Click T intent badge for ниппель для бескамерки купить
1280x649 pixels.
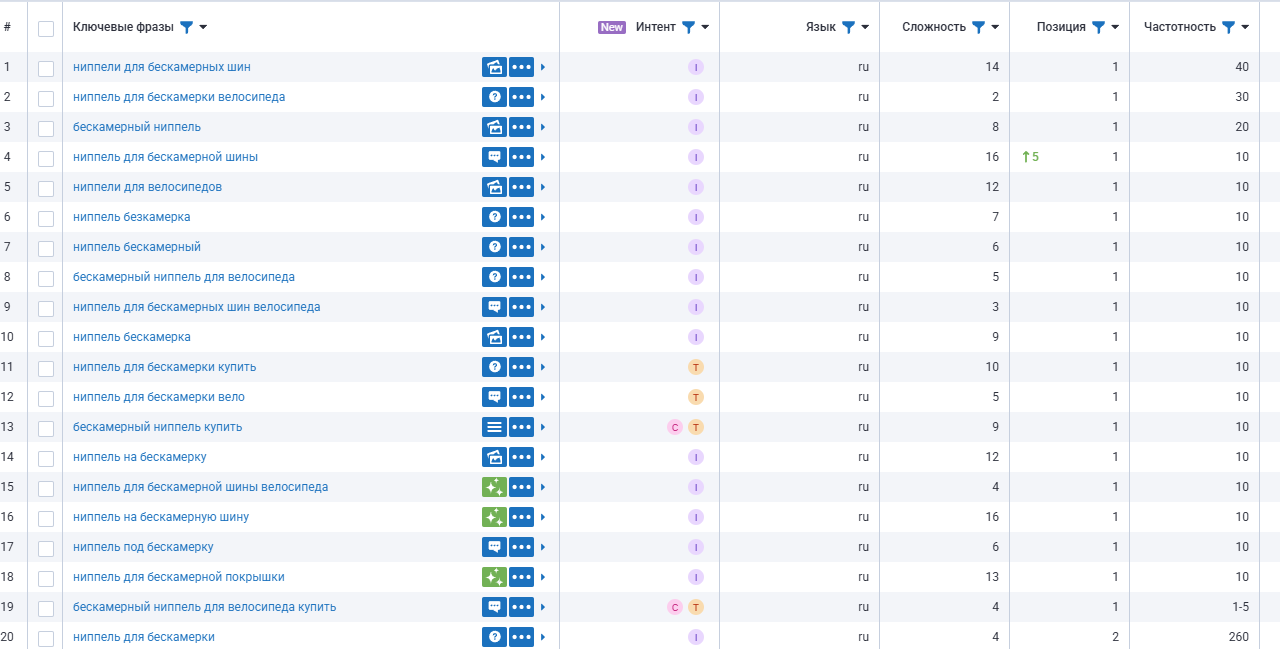696,367
